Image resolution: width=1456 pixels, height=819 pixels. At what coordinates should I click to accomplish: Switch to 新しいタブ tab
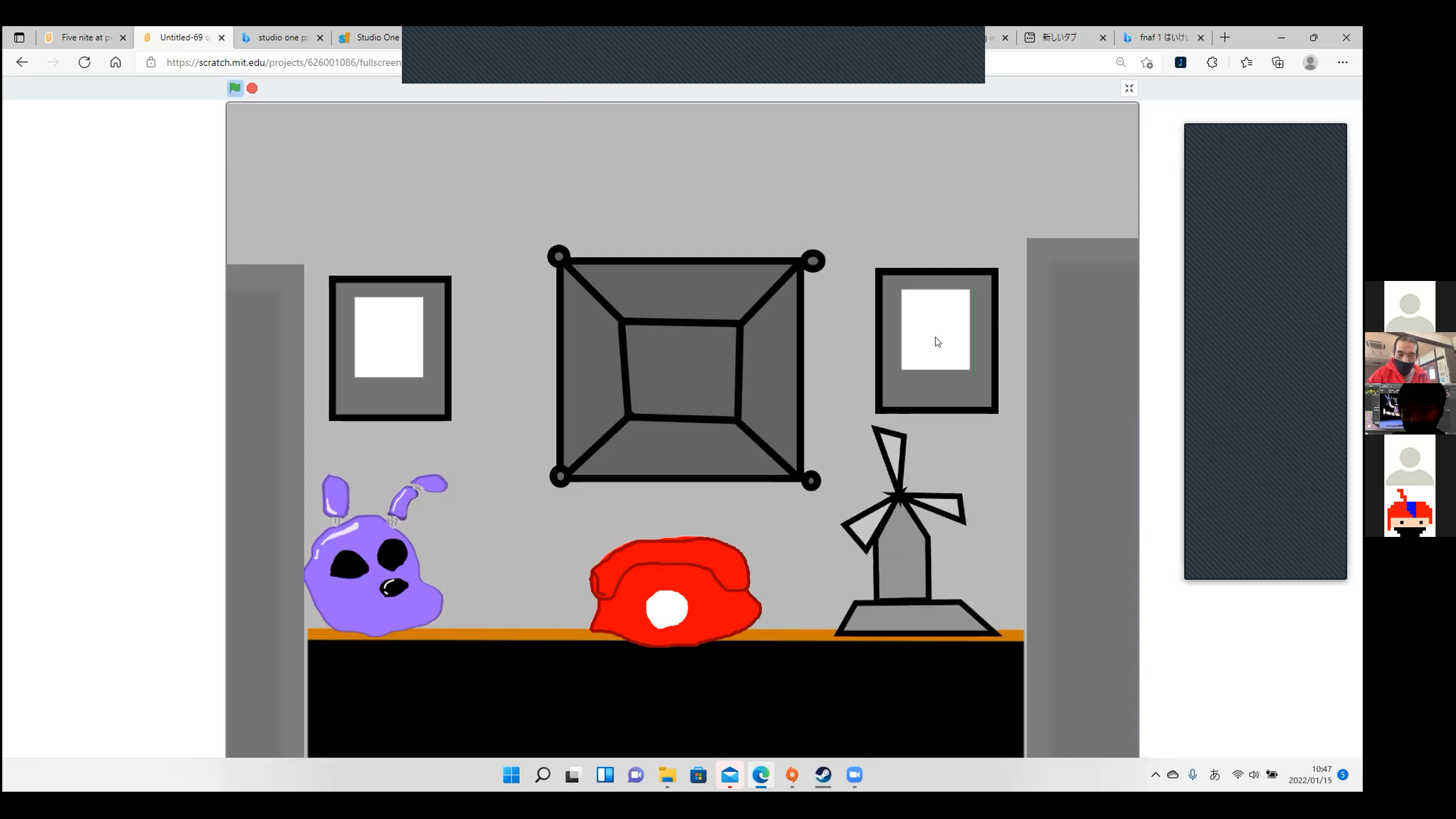click(1065, 38)
